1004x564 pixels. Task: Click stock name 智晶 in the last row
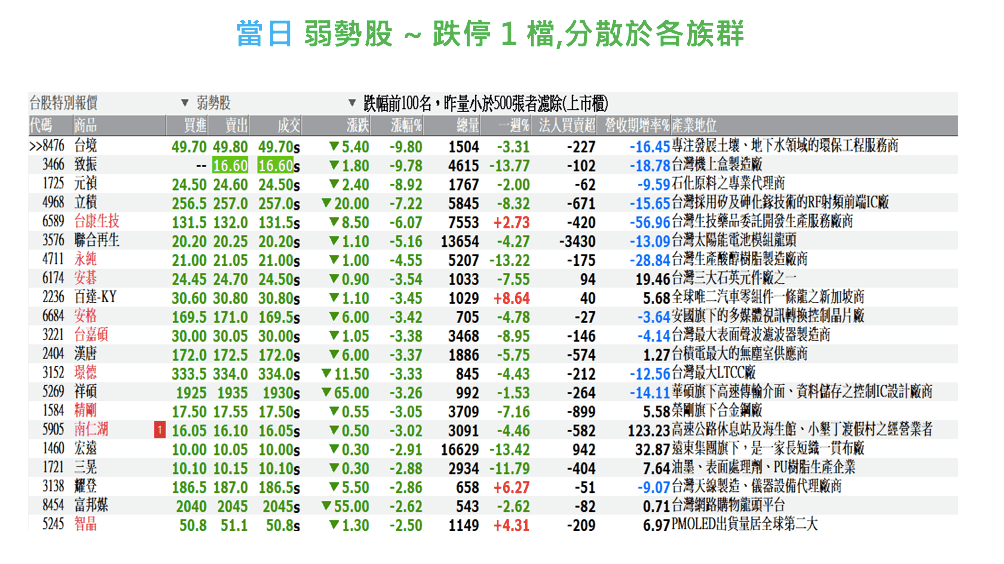pos(85,525)
